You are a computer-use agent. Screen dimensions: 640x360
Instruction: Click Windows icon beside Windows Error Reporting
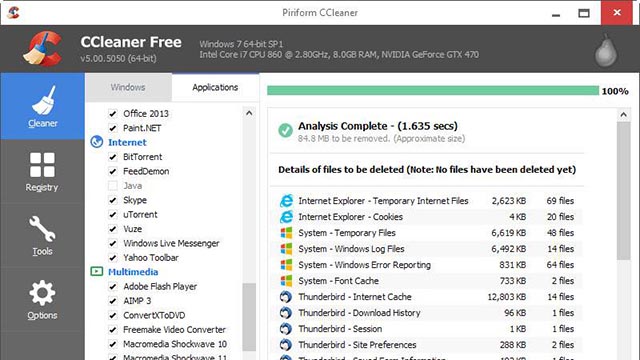coord(286,264)
